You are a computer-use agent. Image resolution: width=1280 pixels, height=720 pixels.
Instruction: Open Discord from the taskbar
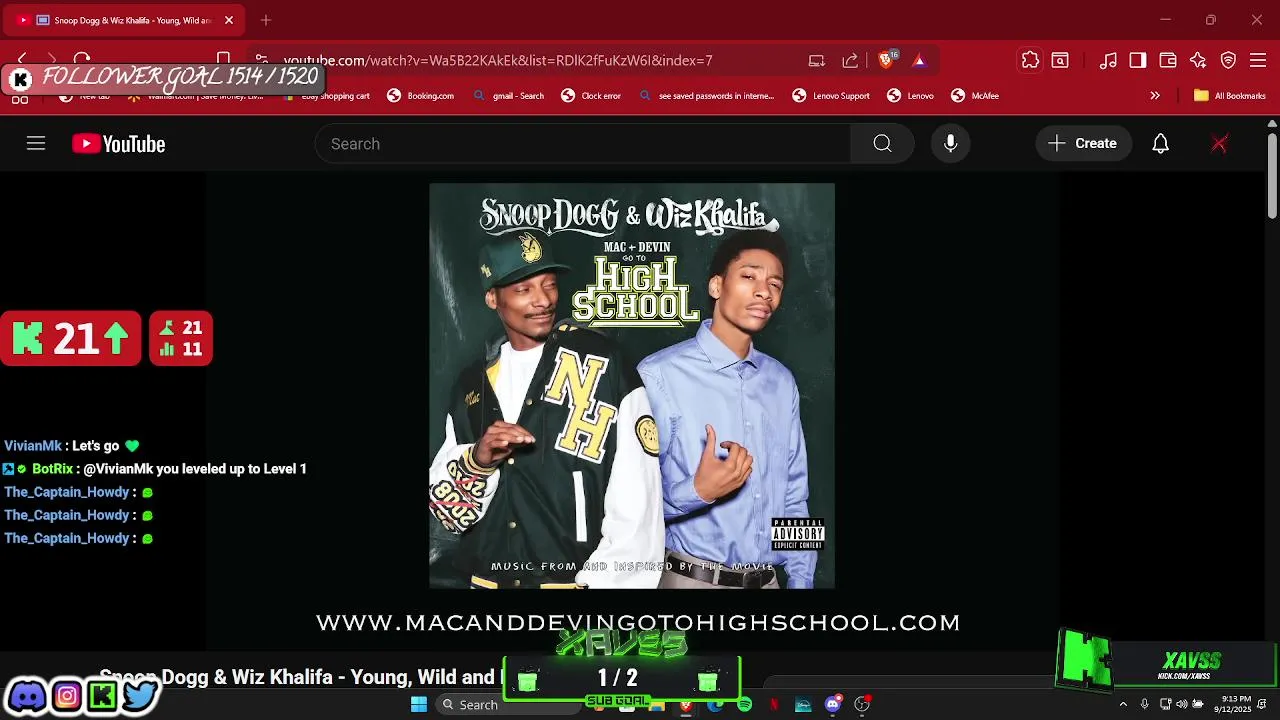pos(832,705)
